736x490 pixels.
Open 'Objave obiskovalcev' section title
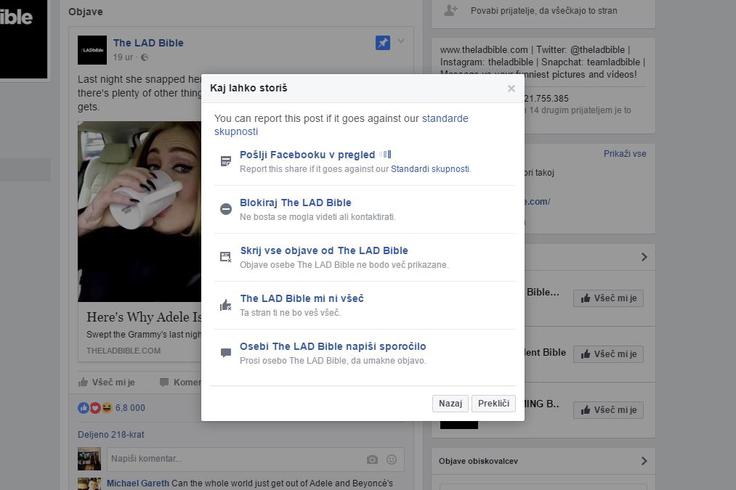(478, 461)
